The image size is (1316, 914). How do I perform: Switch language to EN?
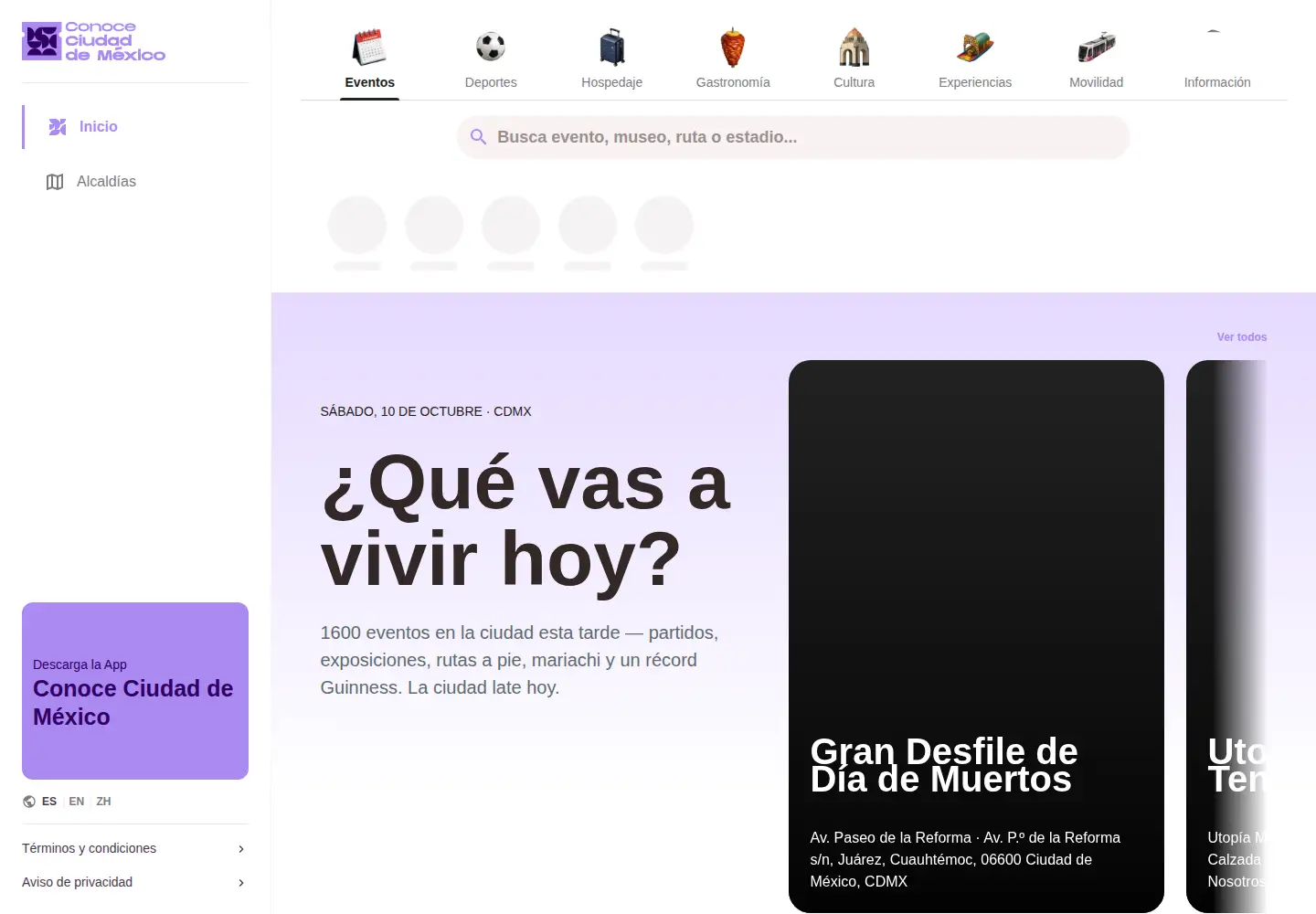pos(77,802)
